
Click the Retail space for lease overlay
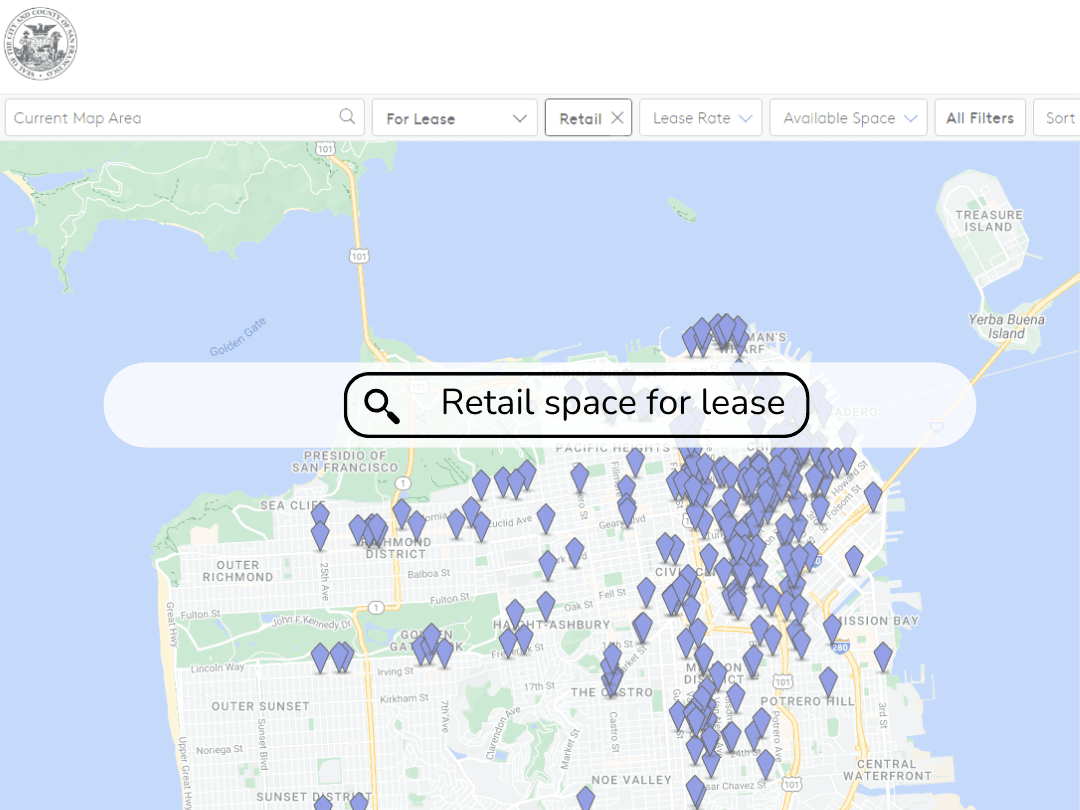(576, 403)
